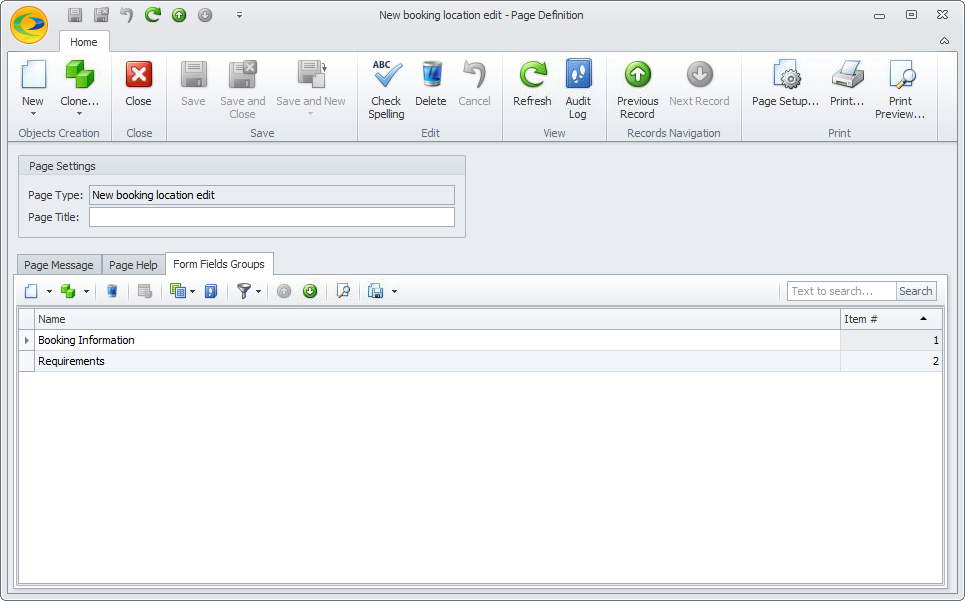Click the Delete trash can in the ribbon
Image resolution: width=965 pixels, height=601 pixels.
tap(431, 74)
